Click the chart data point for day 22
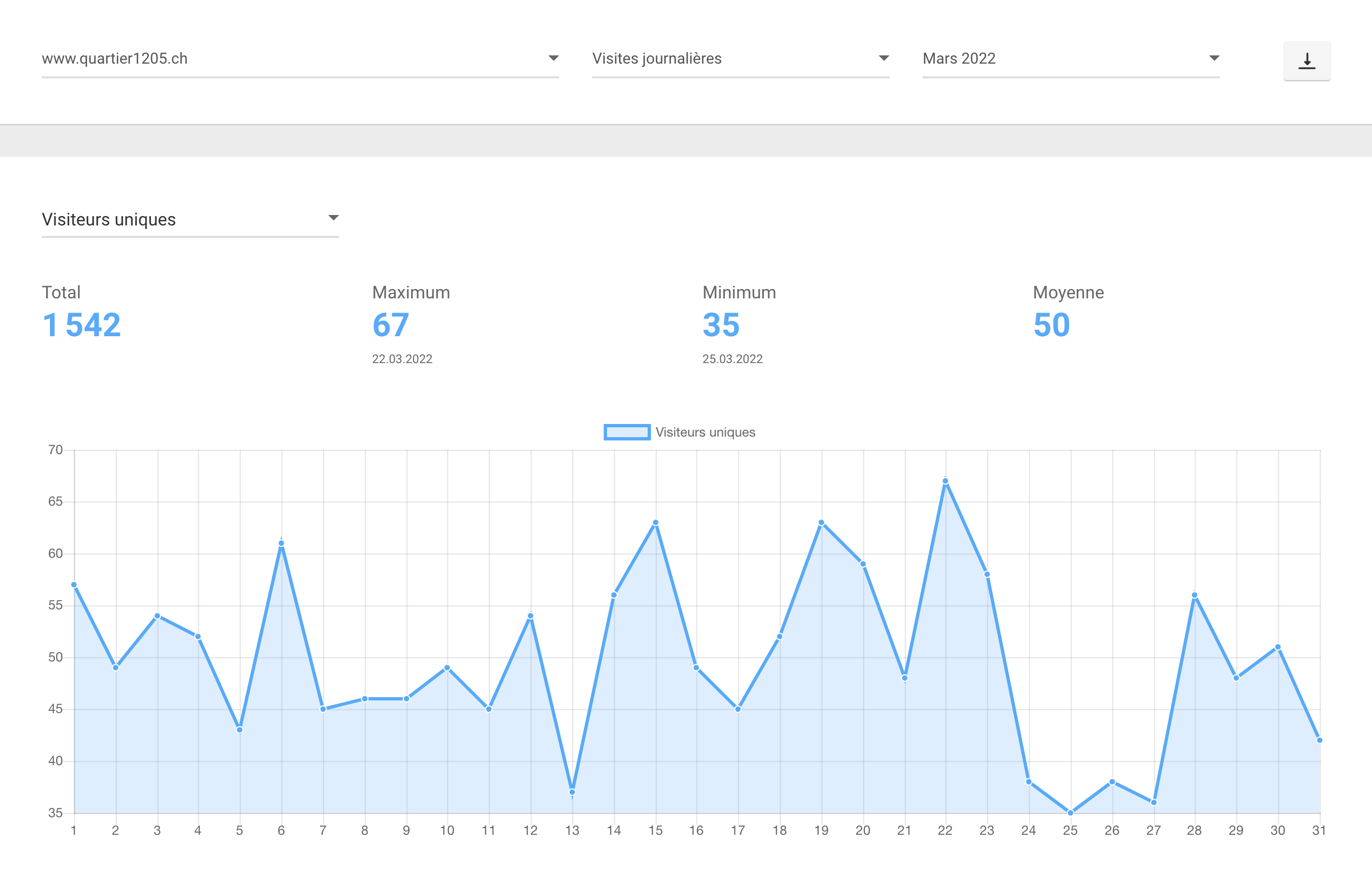Image resolution: width=1372 pixels, height=871 pixels. tap(945, 482)
